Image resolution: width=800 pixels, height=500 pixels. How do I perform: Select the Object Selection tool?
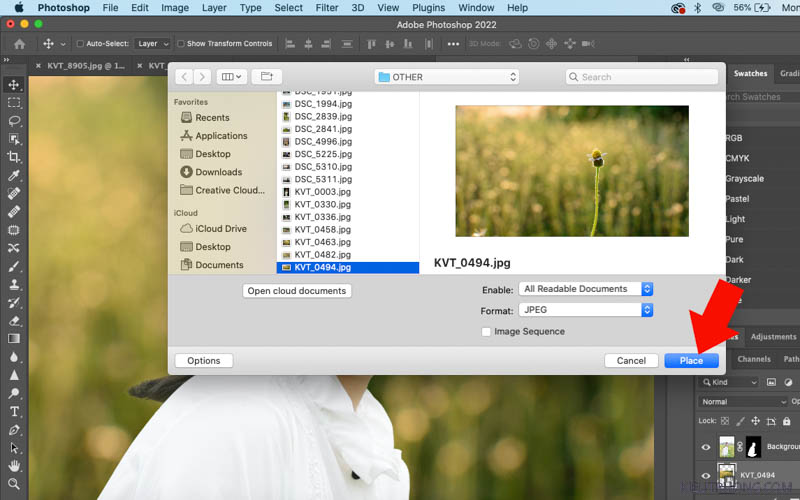(14, 139)
